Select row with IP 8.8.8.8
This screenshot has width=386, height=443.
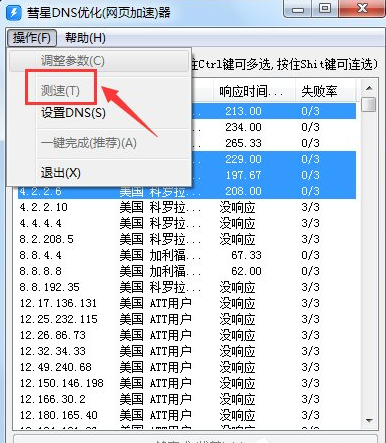187,271
